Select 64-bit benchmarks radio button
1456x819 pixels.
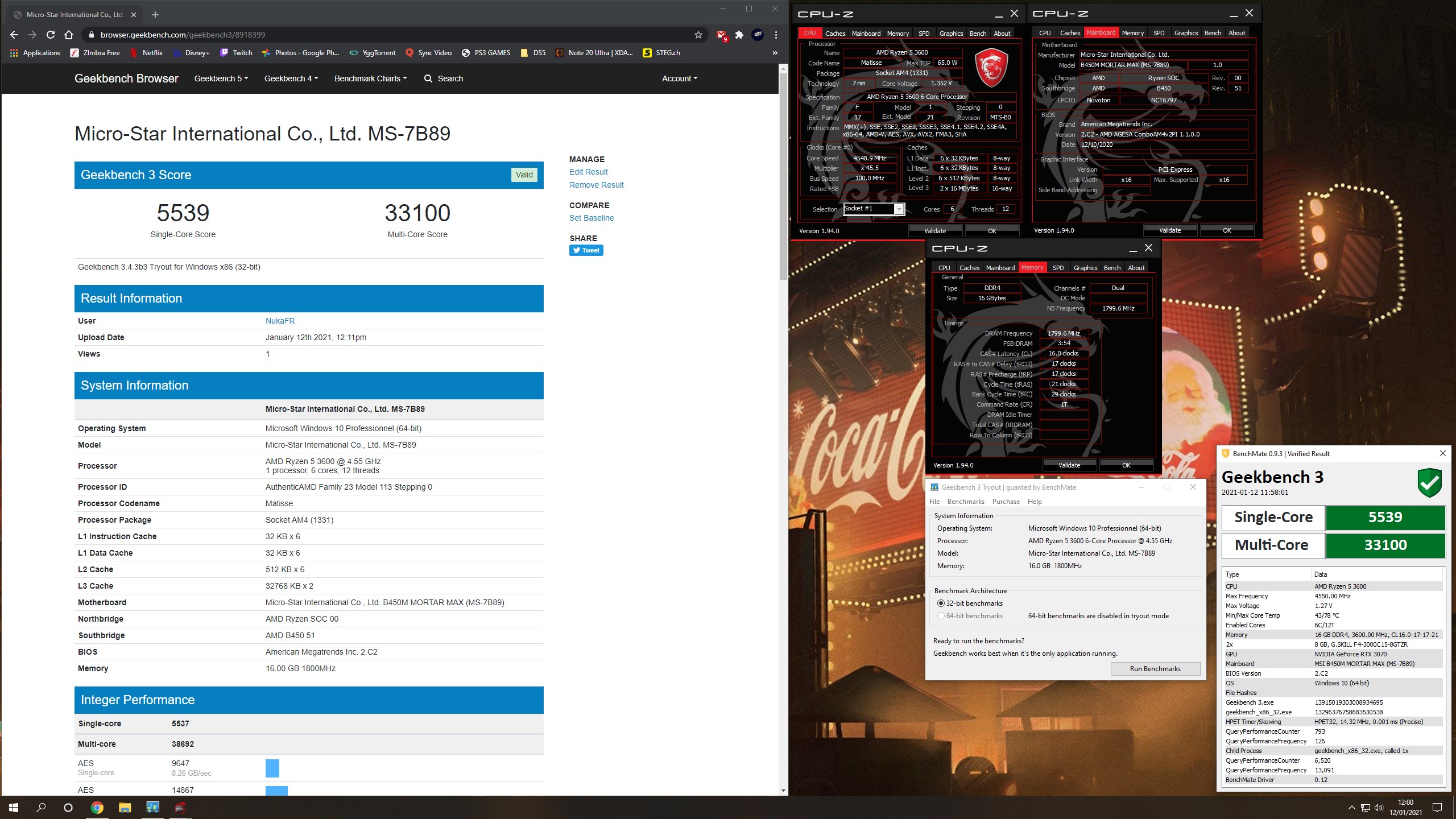pos(941,616)
